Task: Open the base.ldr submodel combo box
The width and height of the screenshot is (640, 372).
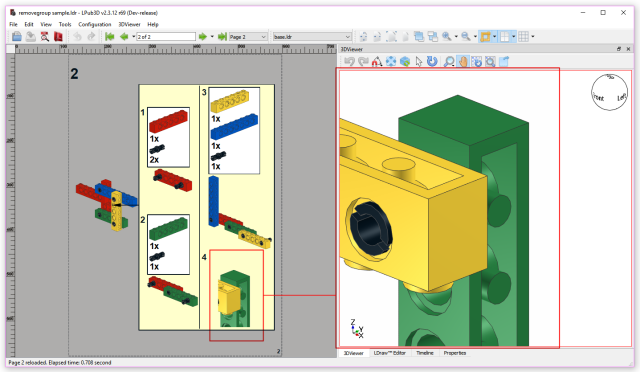Action: coord(312,37)
